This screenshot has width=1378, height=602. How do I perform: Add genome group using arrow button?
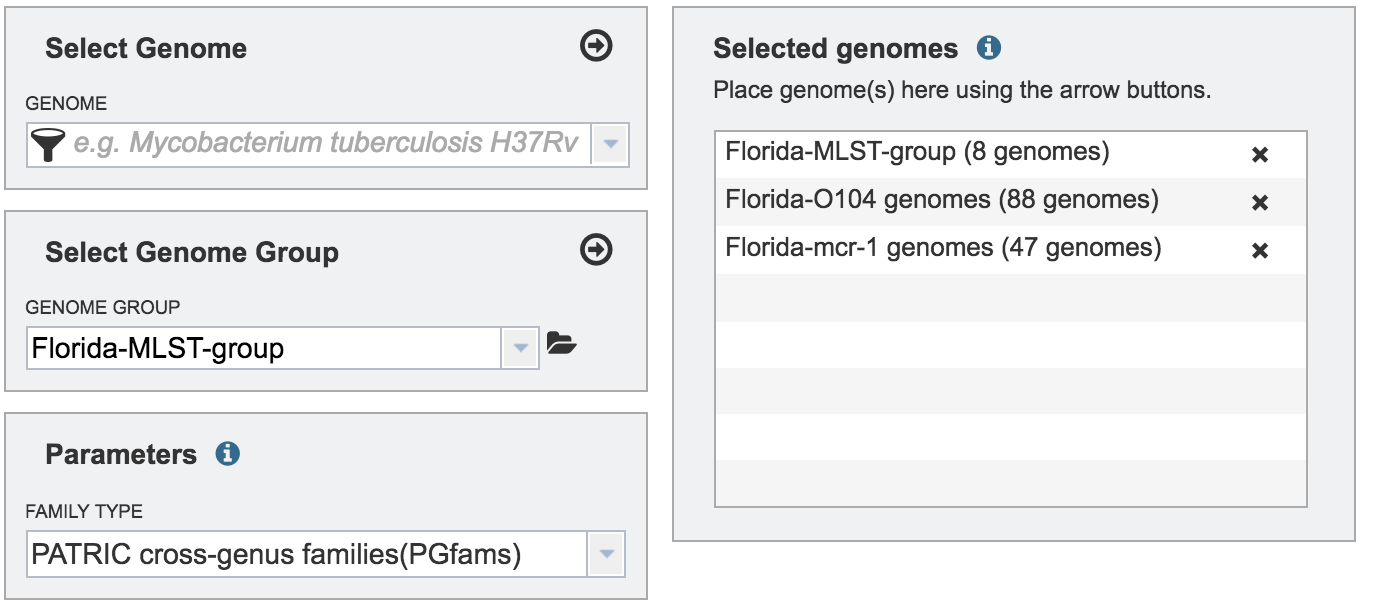(597, 250)
